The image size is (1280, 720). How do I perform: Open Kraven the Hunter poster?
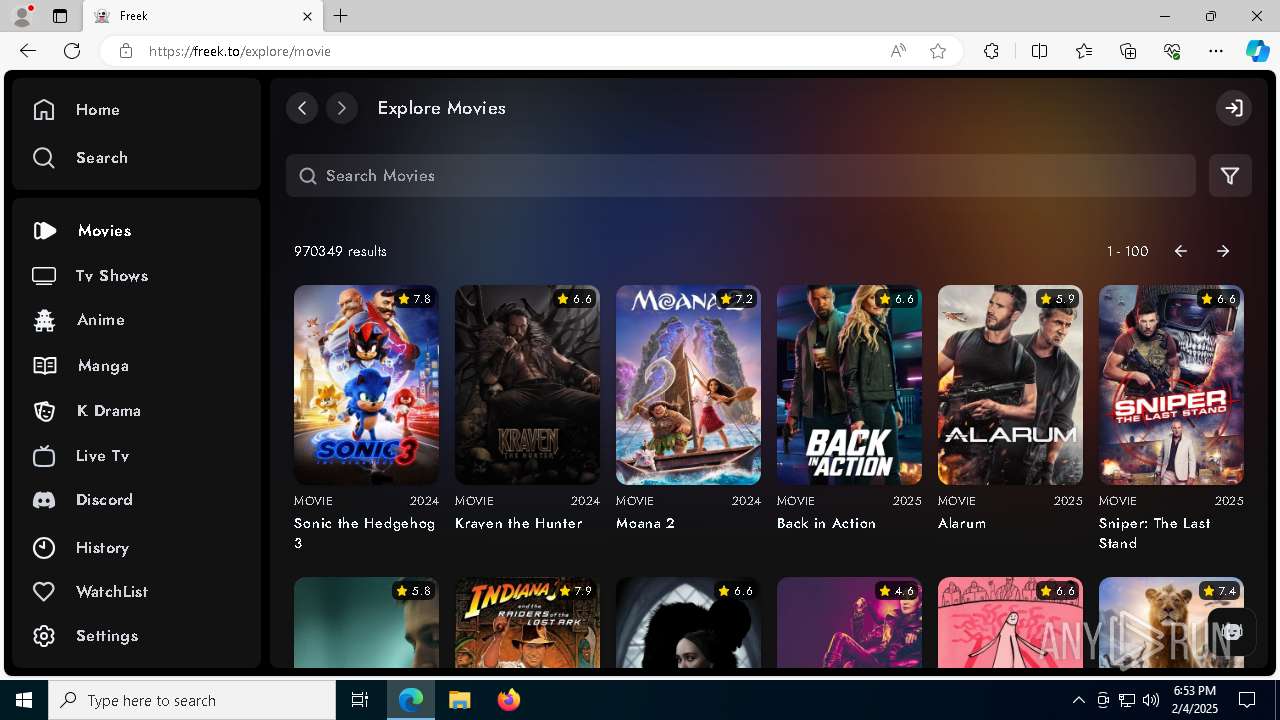coord(527,385)
